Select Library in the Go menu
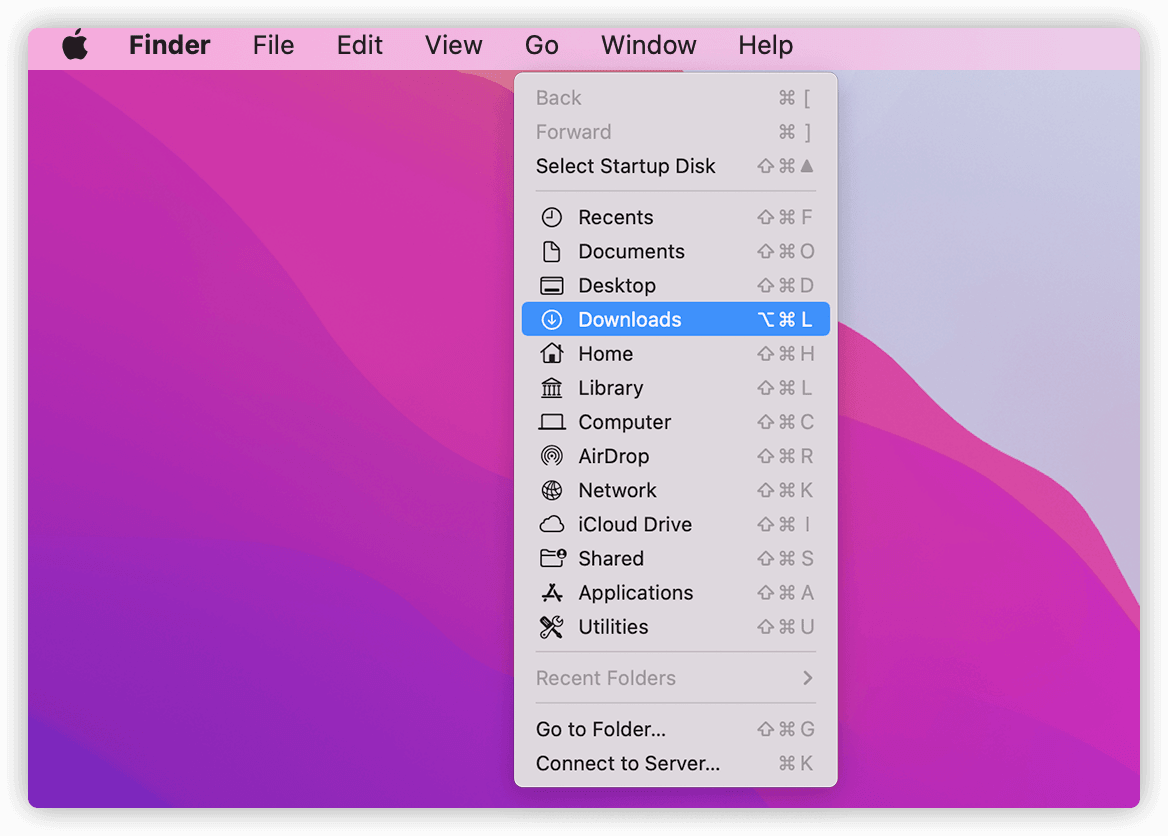 click(676, 387)
